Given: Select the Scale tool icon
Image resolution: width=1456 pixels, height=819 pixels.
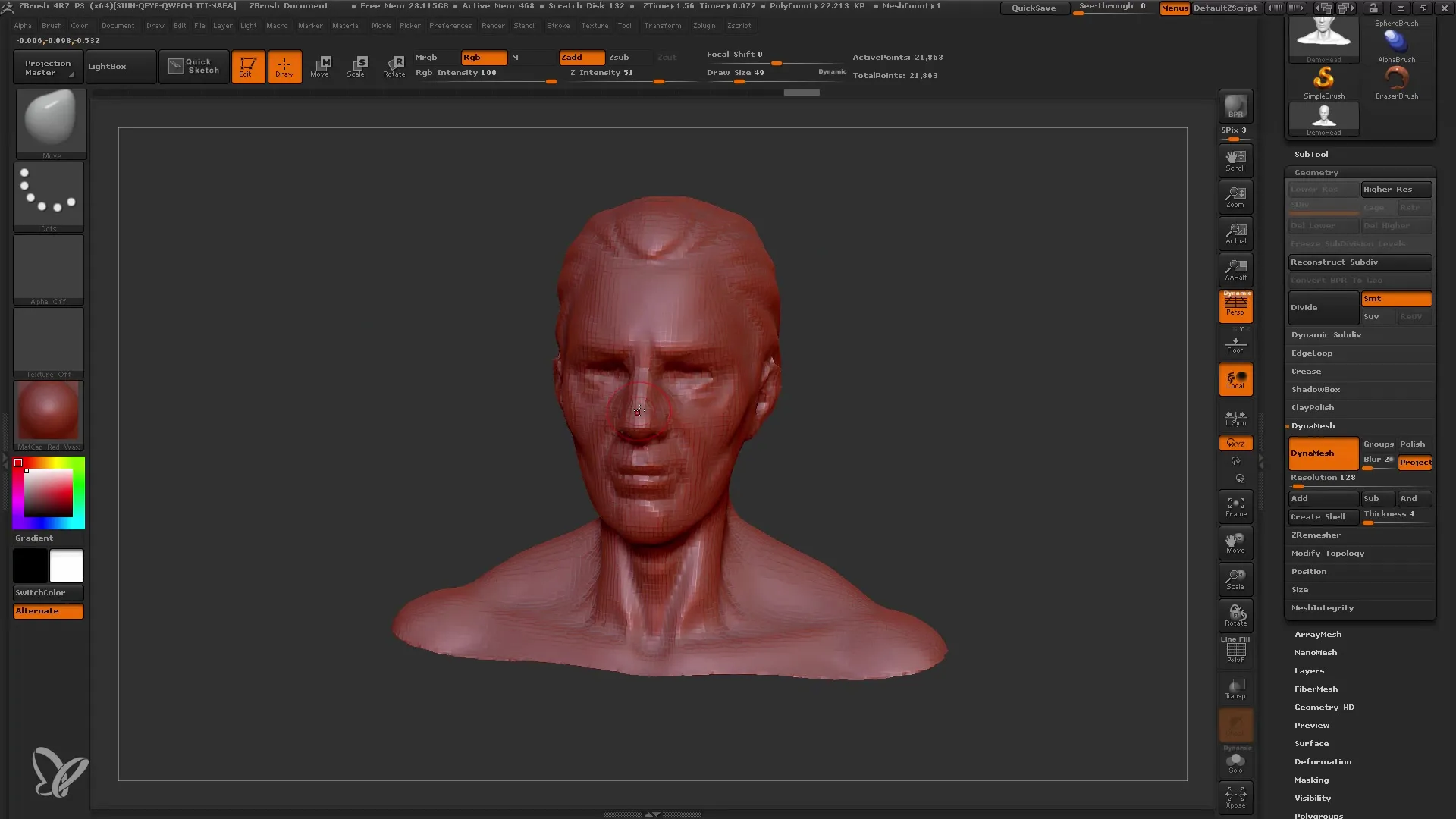Looking at the screenshot, I should click(x=355, y=65).
